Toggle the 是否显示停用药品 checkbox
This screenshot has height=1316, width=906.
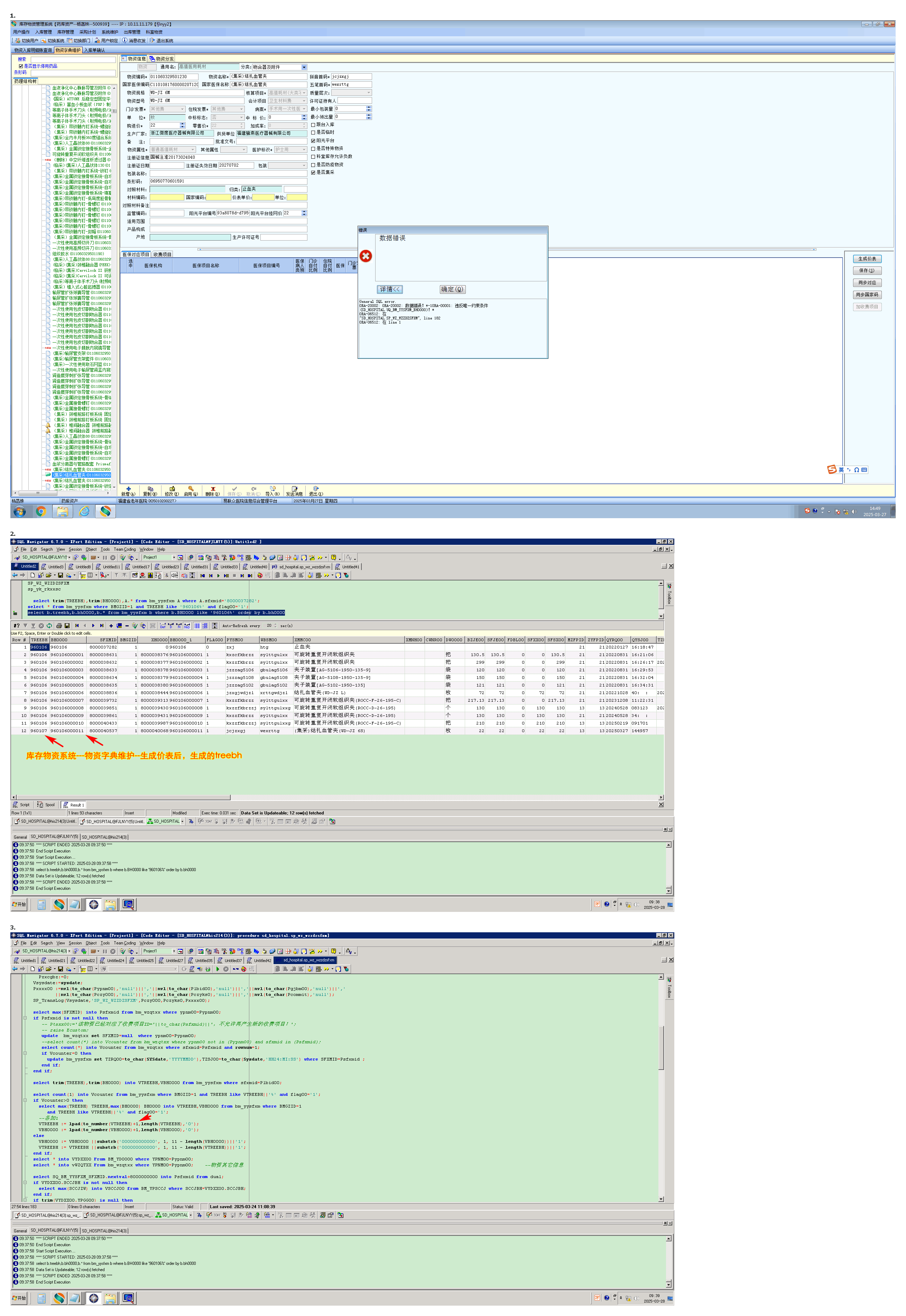21,66
